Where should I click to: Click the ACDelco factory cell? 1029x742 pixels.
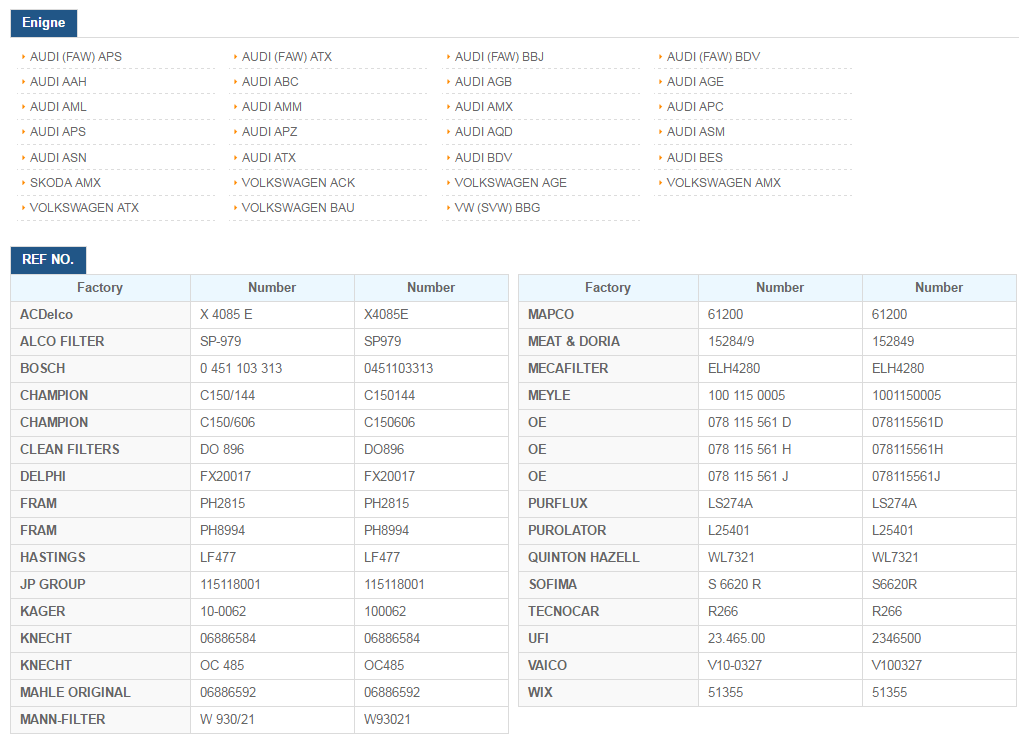[x=100, y=314]
